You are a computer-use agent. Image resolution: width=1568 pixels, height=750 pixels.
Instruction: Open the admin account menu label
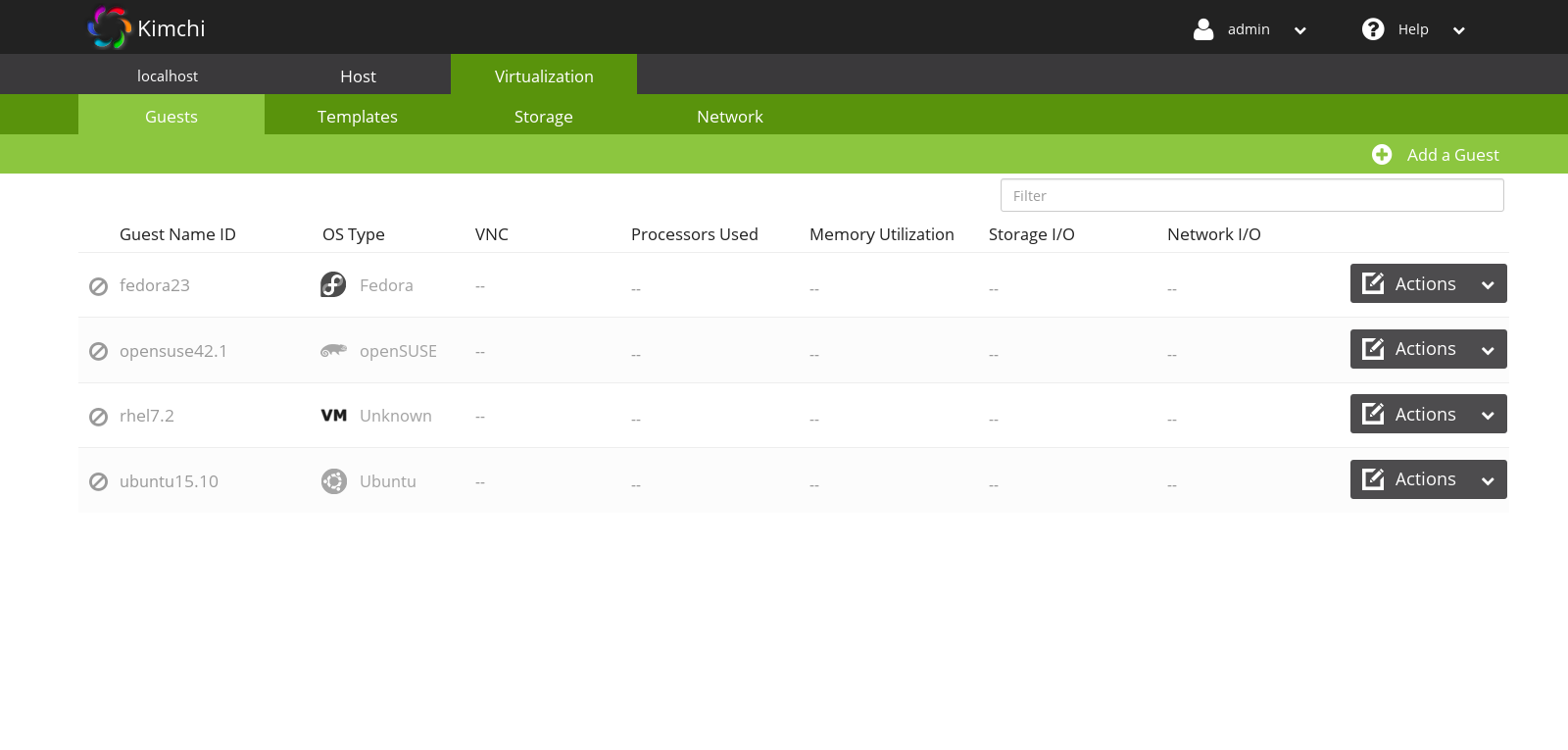1249,29
